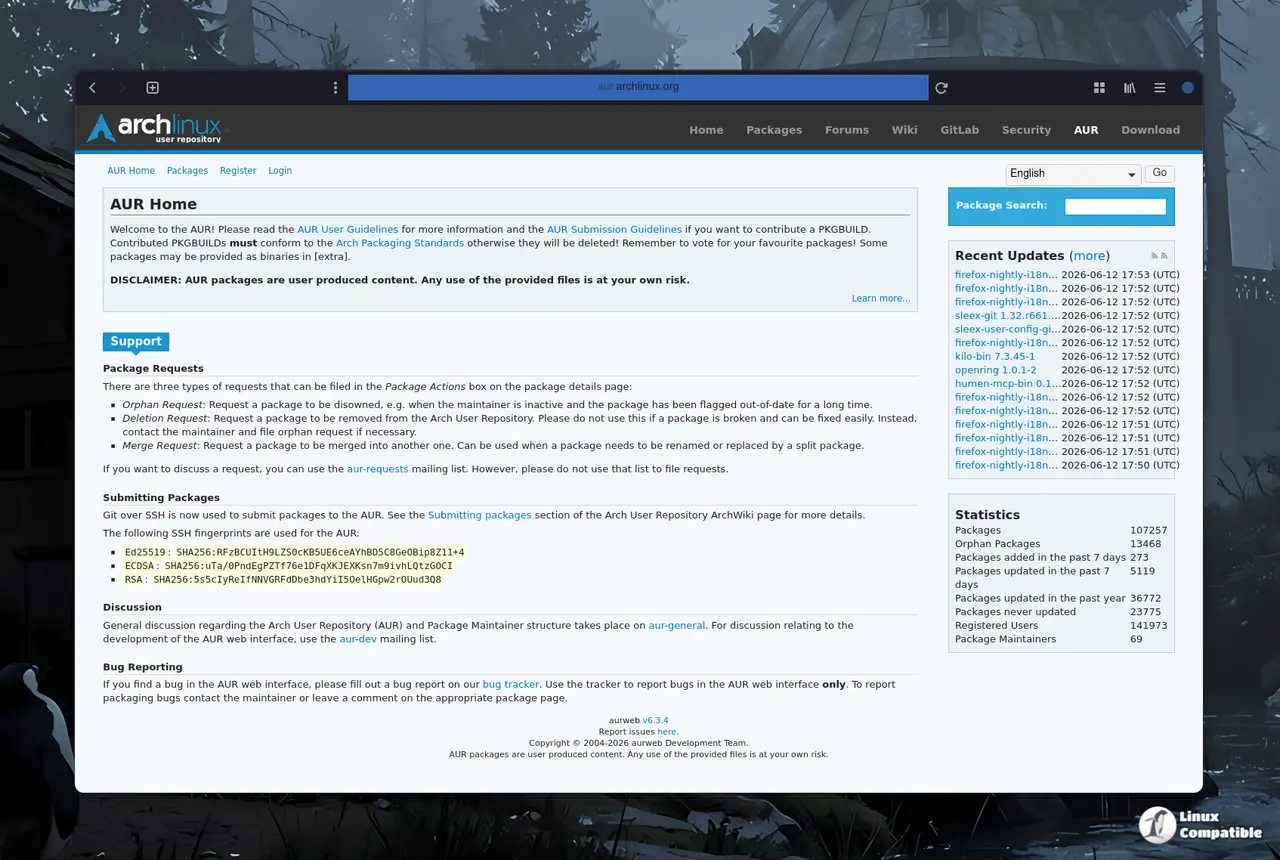Viewport: 1280px width, 860px height.
Task: Click the Learn more... link
Action: pos(881,298)
